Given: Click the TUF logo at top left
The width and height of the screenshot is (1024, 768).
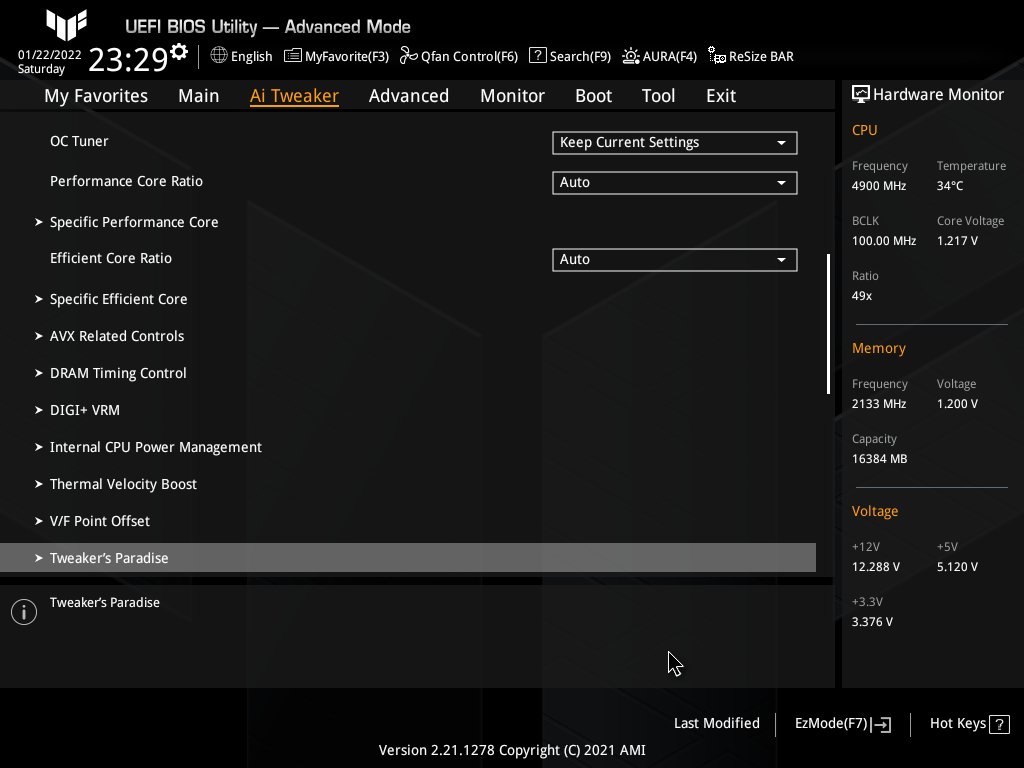Looking at the screenshot, I should pyautogui.click(x=67, y=25).
